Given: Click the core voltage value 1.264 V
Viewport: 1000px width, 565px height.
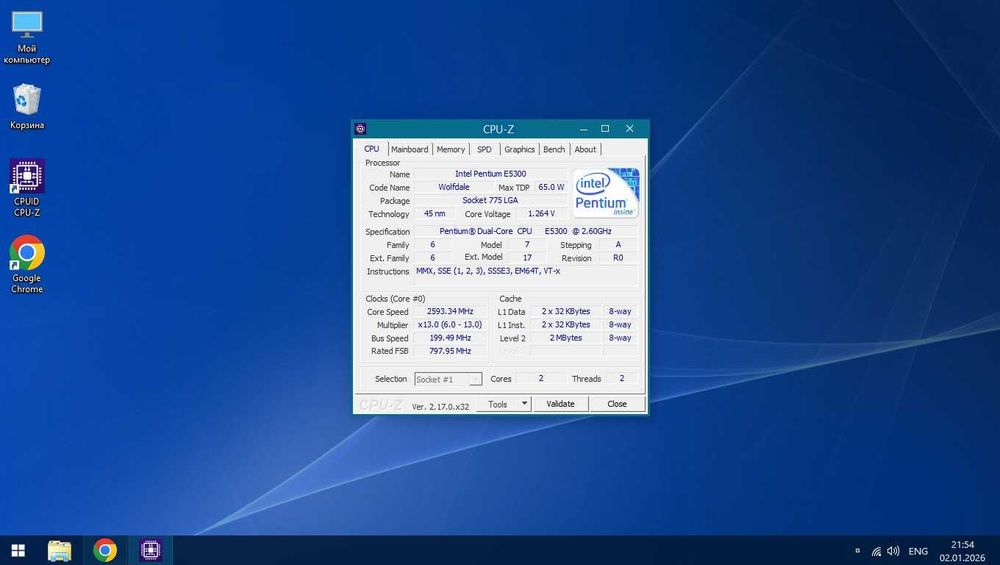Looking at the screenshot, I should [x=541, y=214].
